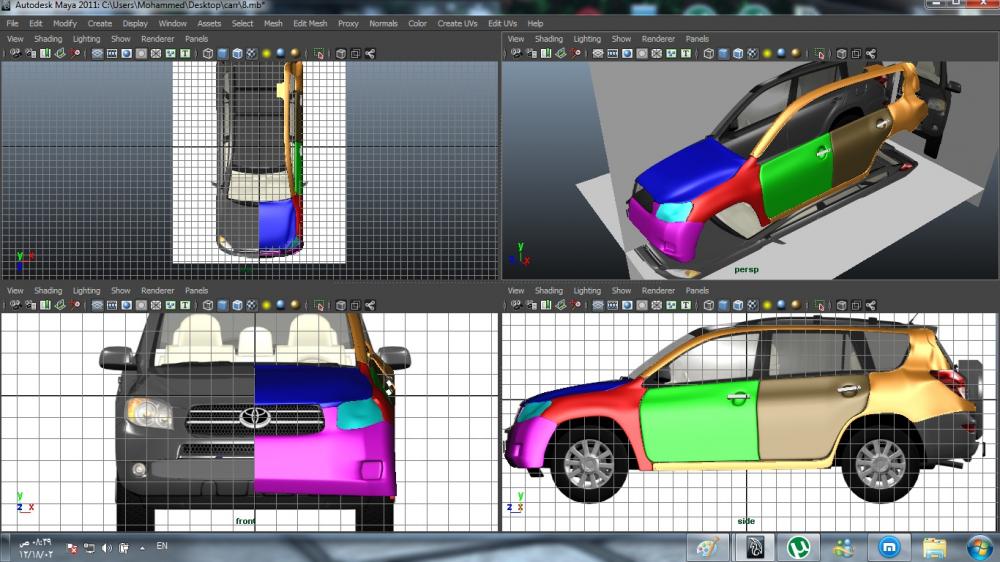Click EN language indicator in taskbar
1000x562 pixels.
click(x=163, y=547)
